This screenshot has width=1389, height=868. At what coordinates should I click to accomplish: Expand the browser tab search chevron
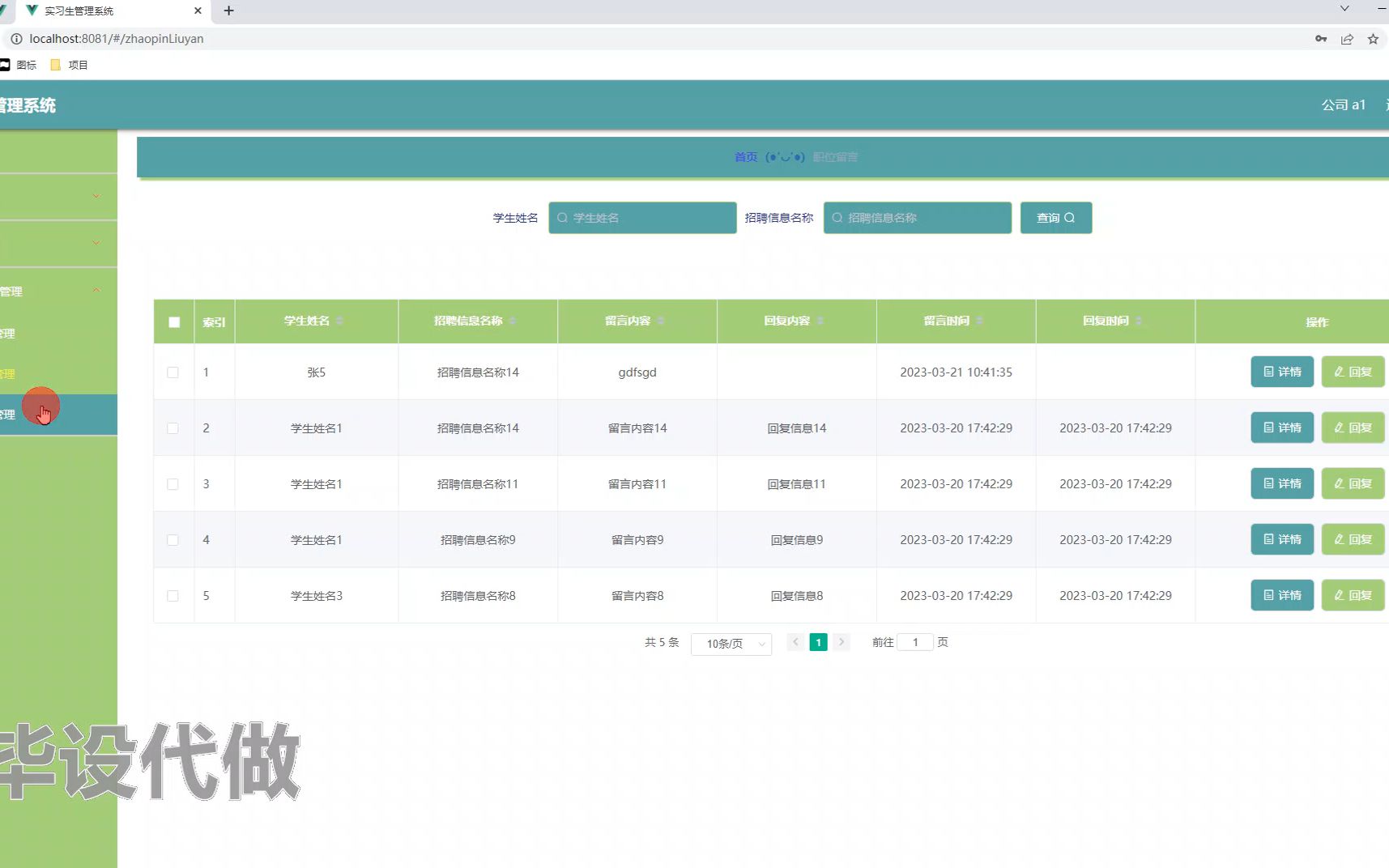point(1344,9)
